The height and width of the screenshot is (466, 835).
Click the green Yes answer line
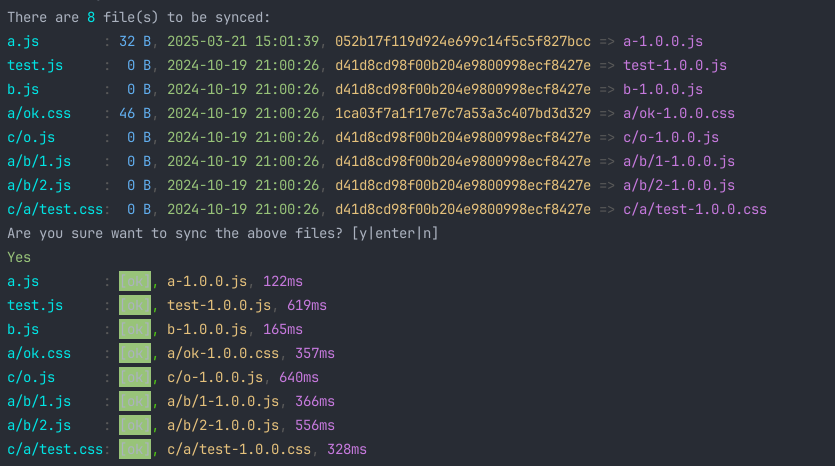(x=19, y=257)
